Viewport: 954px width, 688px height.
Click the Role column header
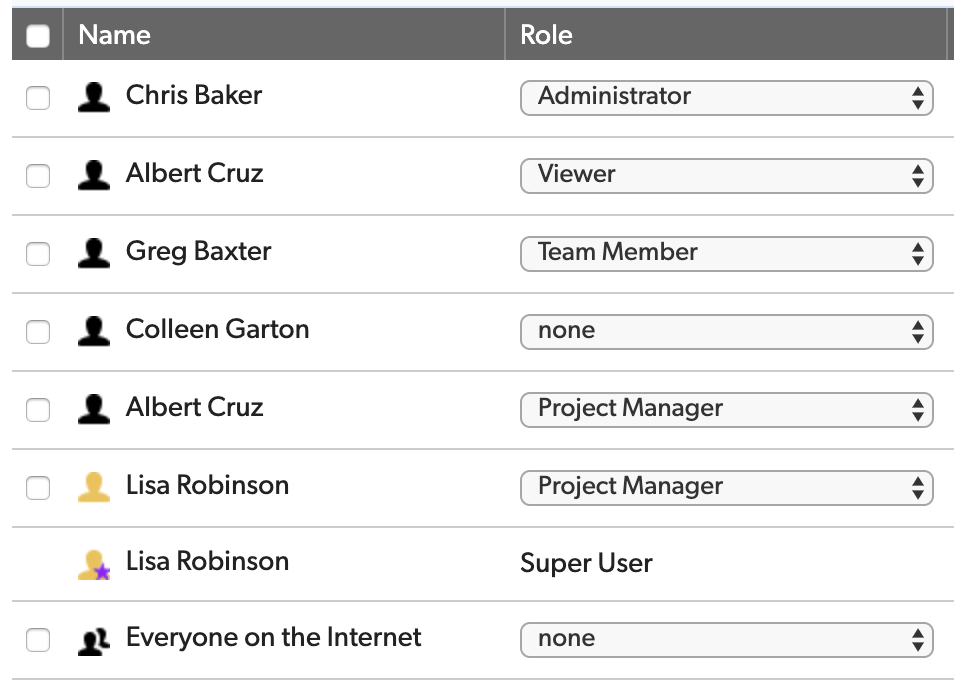click(546, 35)
